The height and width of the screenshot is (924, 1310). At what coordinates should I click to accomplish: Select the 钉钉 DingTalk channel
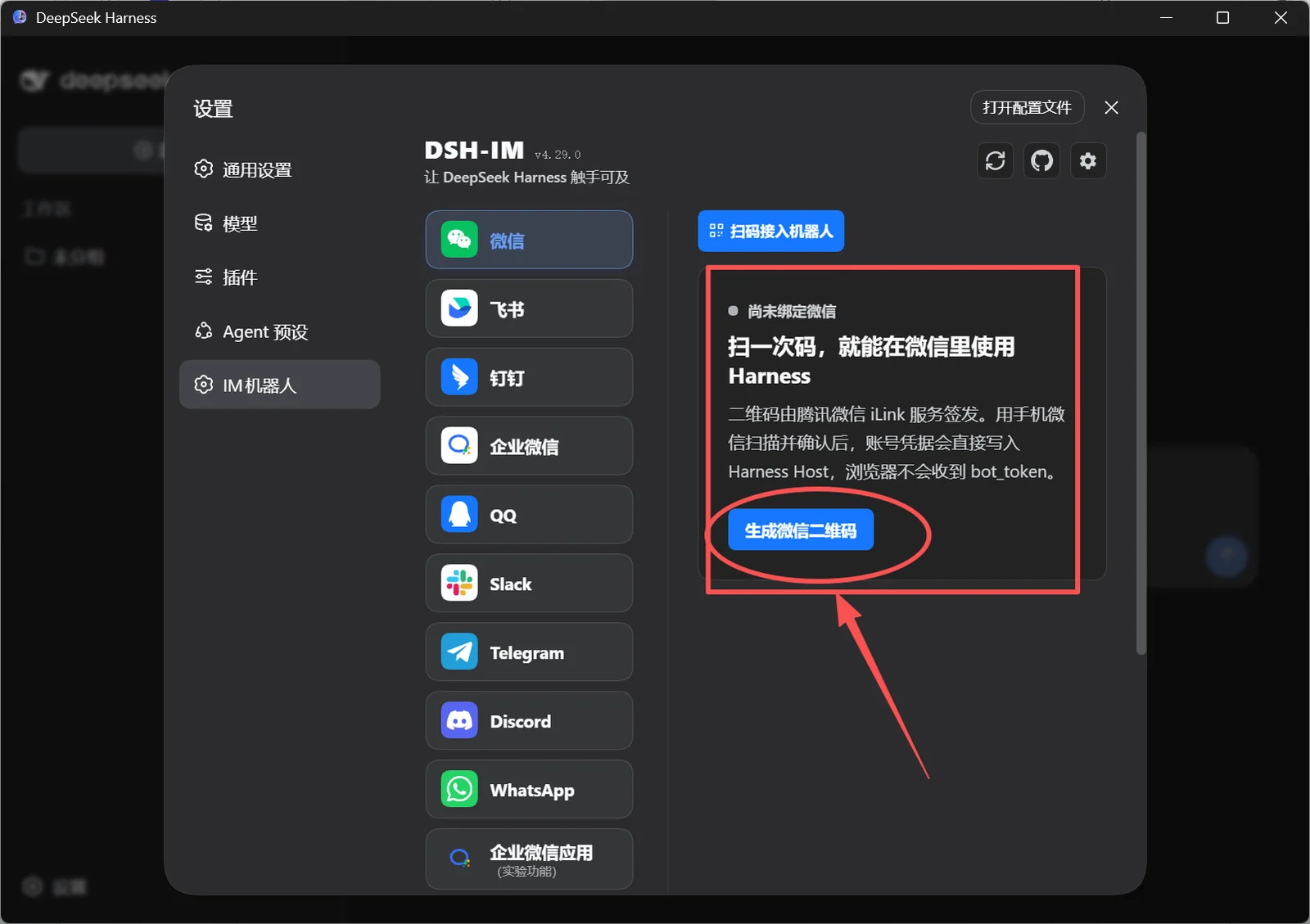(x=529, y=377)
